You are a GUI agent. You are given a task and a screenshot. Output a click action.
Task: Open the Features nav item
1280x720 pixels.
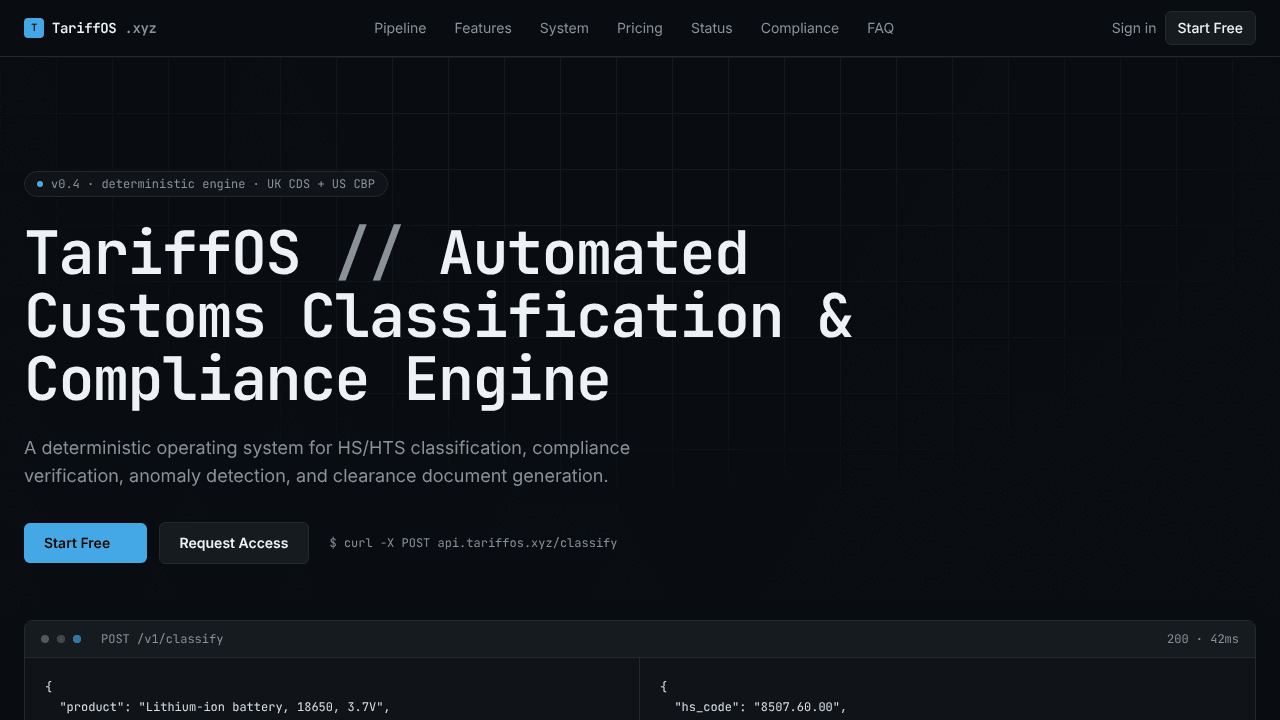483,28
